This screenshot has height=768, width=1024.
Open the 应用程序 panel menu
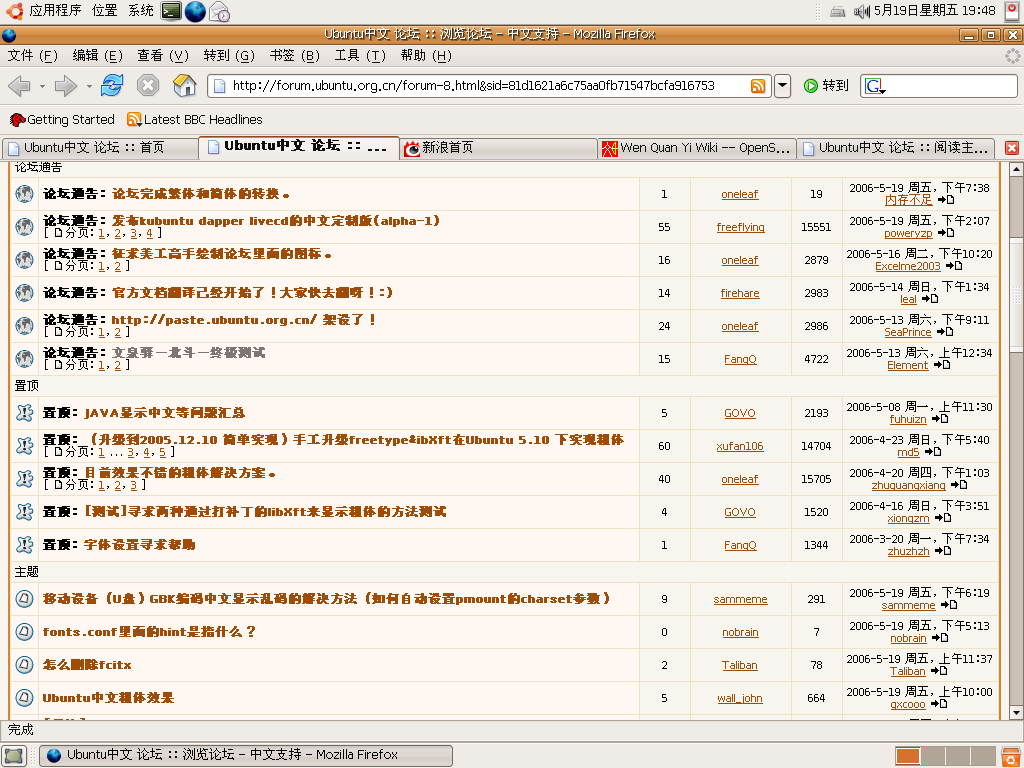[x=55, y=10]
